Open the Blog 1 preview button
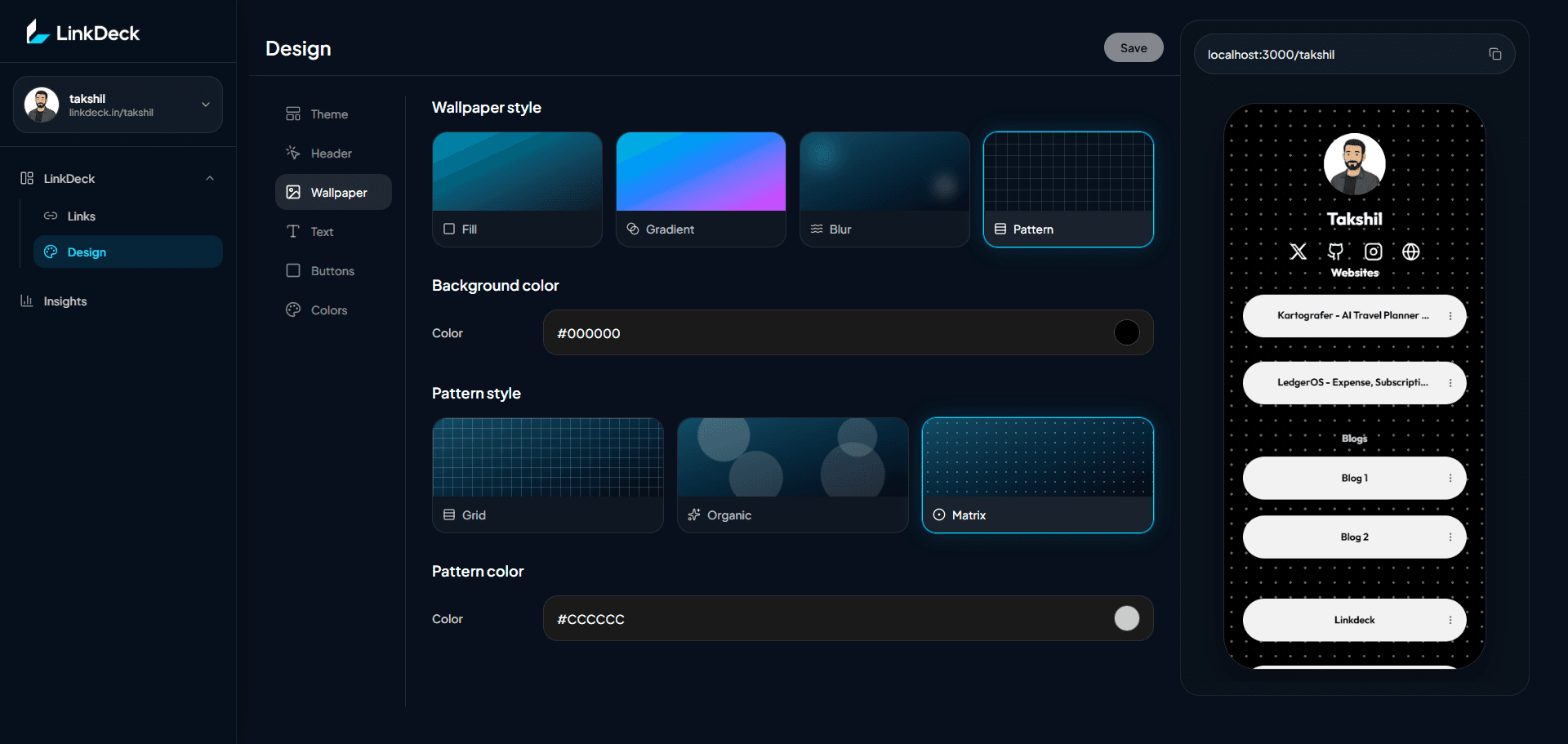This screenshot has height=744, width=1568. point(1354,479)
